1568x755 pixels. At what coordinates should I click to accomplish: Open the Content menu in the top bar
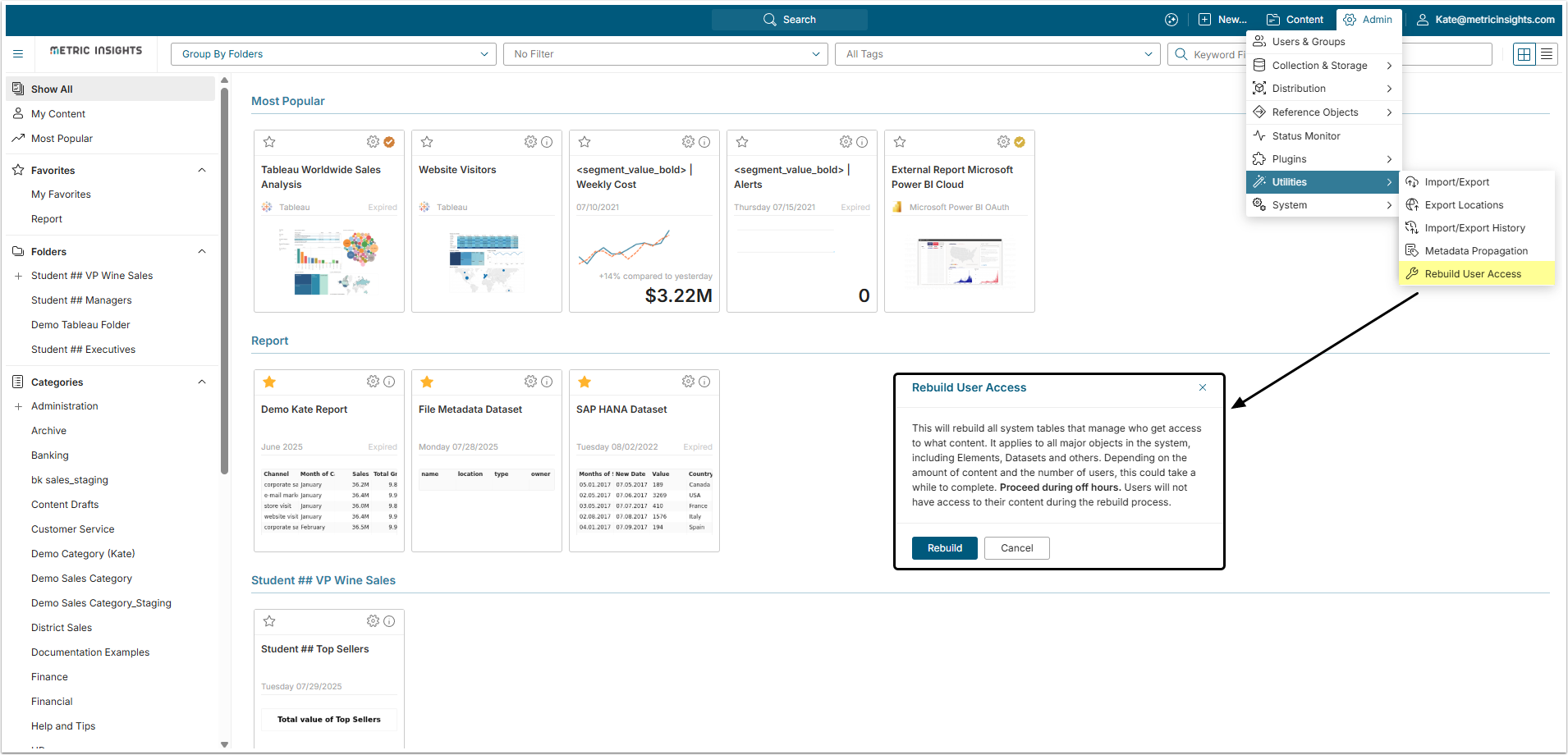point(1295,20)
